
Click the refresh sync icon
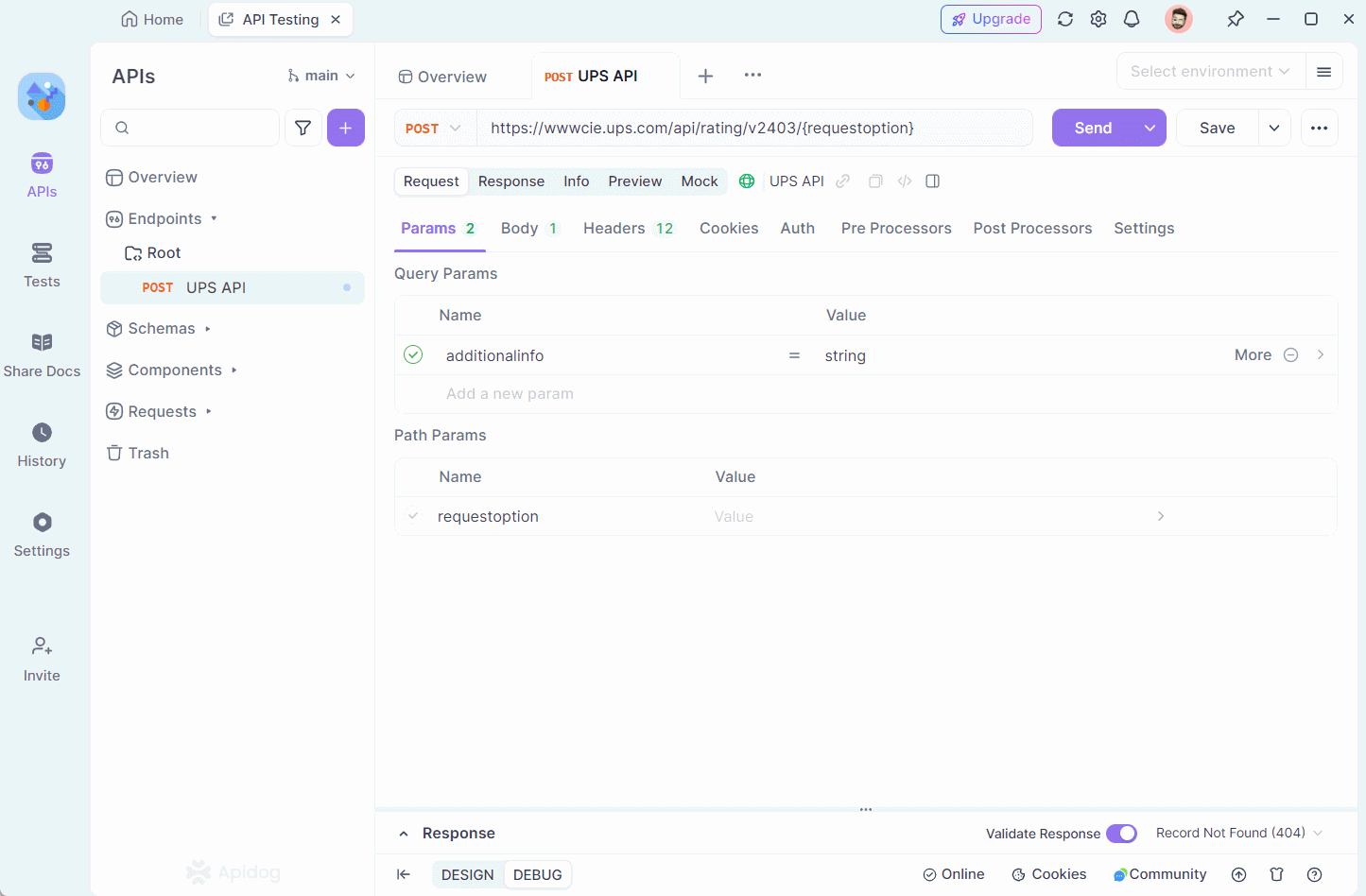coord(1065,19)
